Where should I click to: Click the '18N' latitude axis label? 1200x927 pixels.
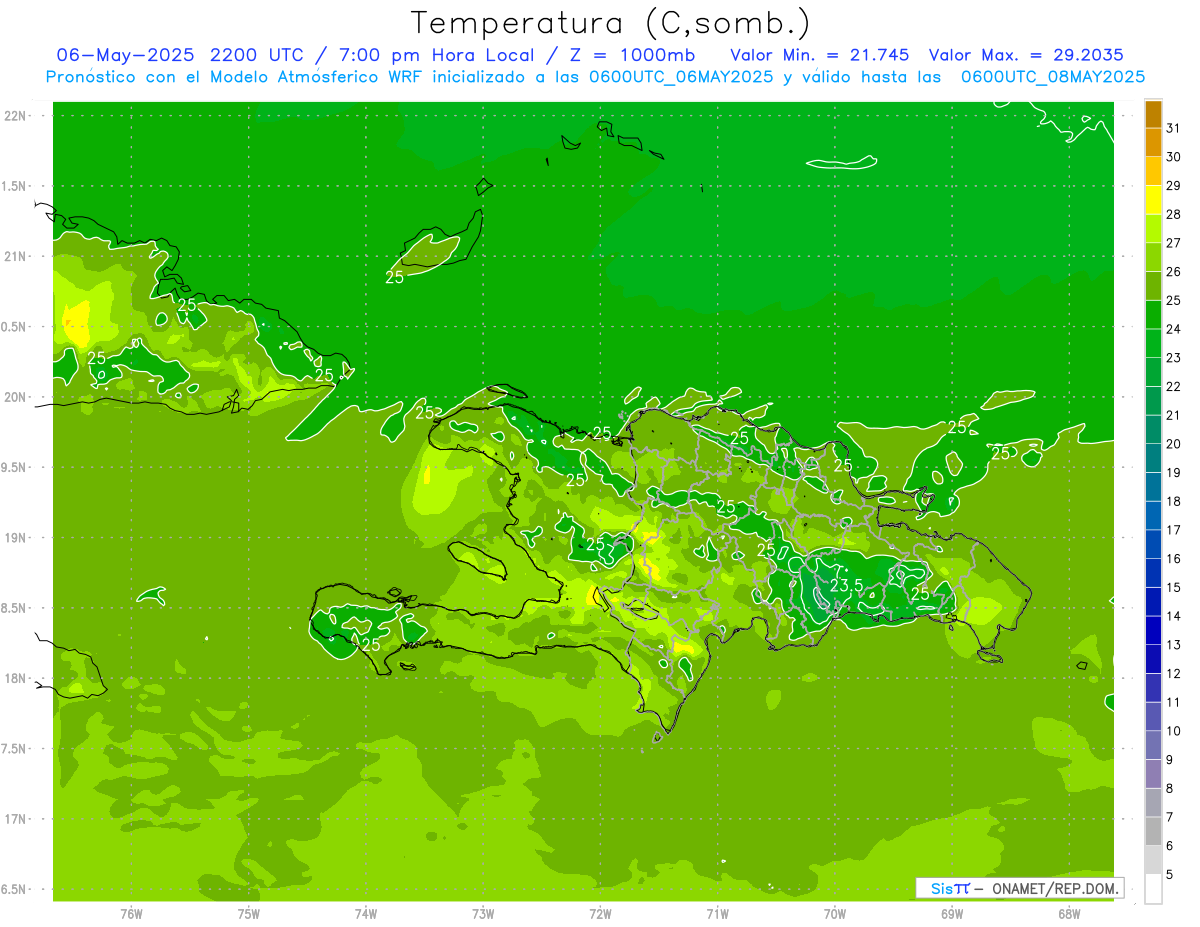[15, 678]
